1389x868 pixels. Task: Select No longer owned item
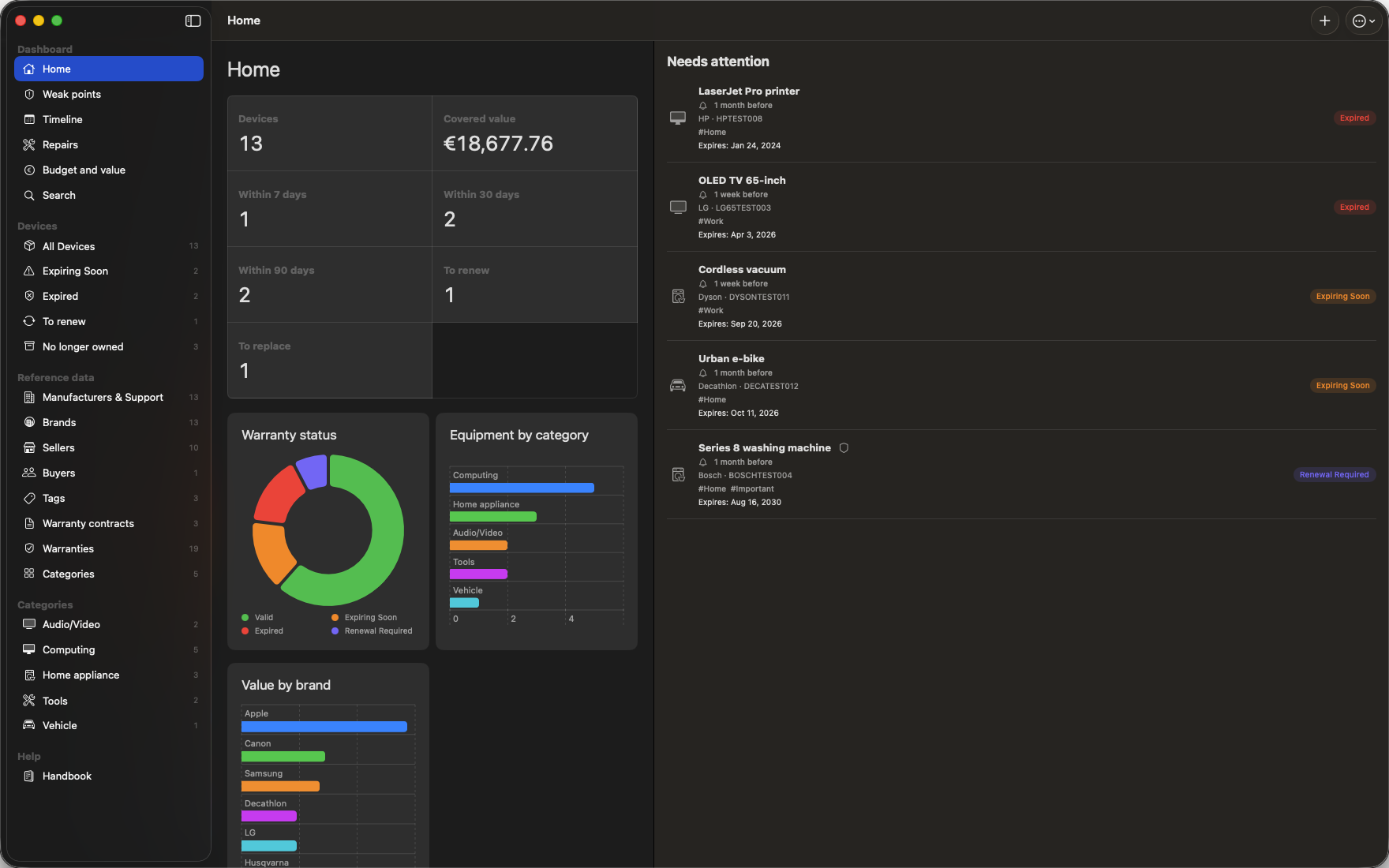109,346
